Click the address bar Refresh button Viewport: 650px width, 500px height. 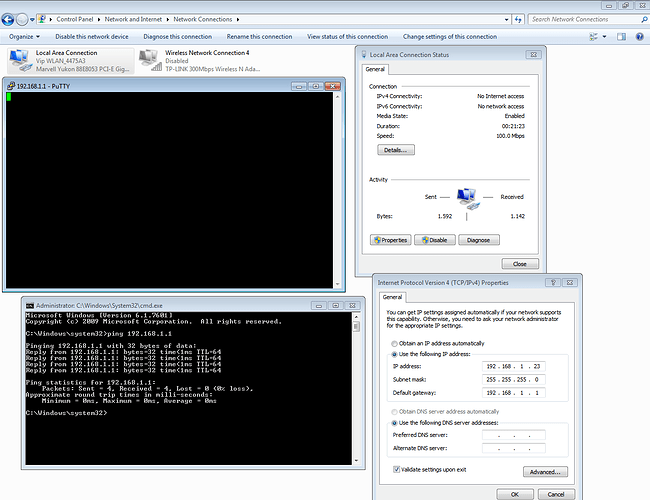point(518,19)
